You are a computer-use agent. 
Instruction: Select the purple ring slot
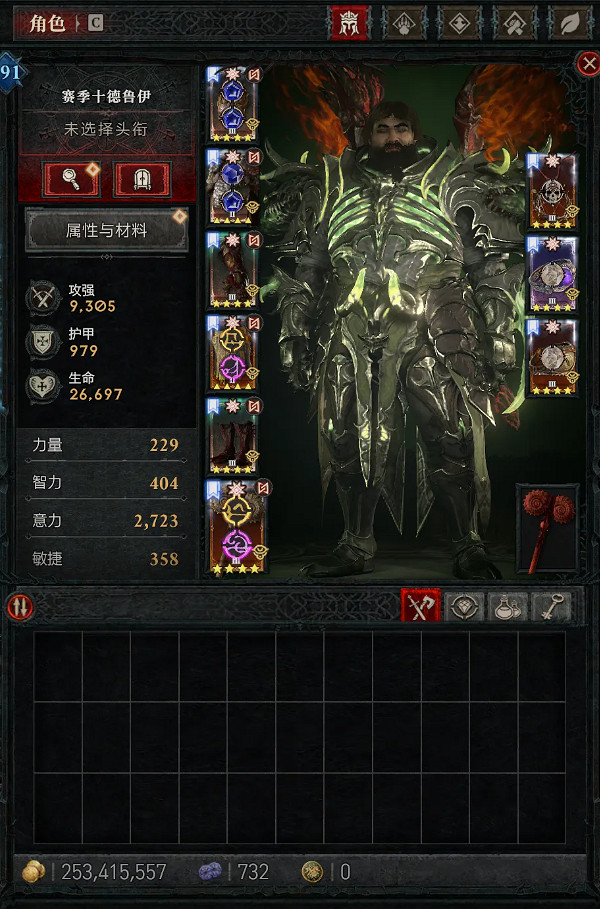[551, 274]
